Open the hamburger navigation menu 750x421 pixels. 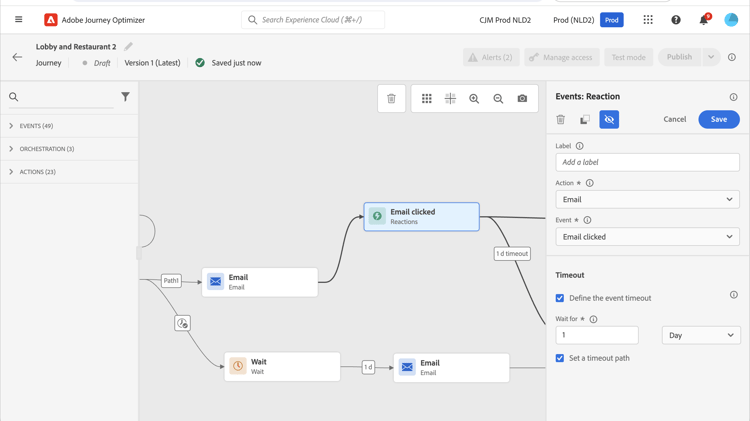[18, 20]
